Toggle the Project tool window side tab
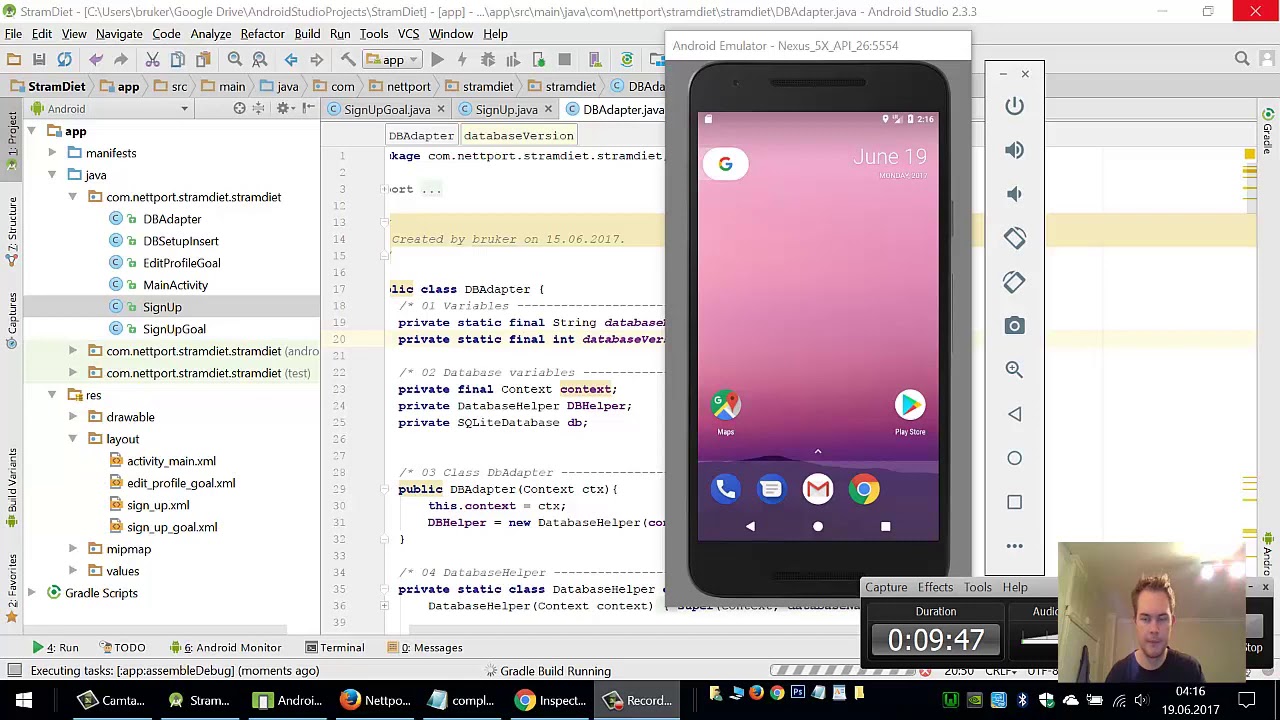 pos(11,143)
